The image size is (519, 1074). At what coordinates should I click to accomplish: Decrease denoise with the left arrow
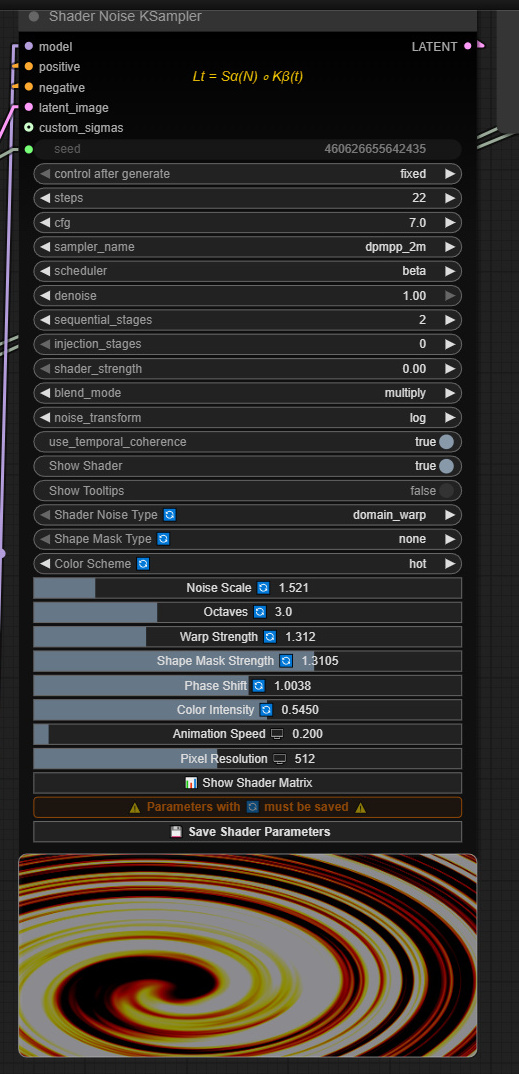pyautogui.click(x=45, y=296)
